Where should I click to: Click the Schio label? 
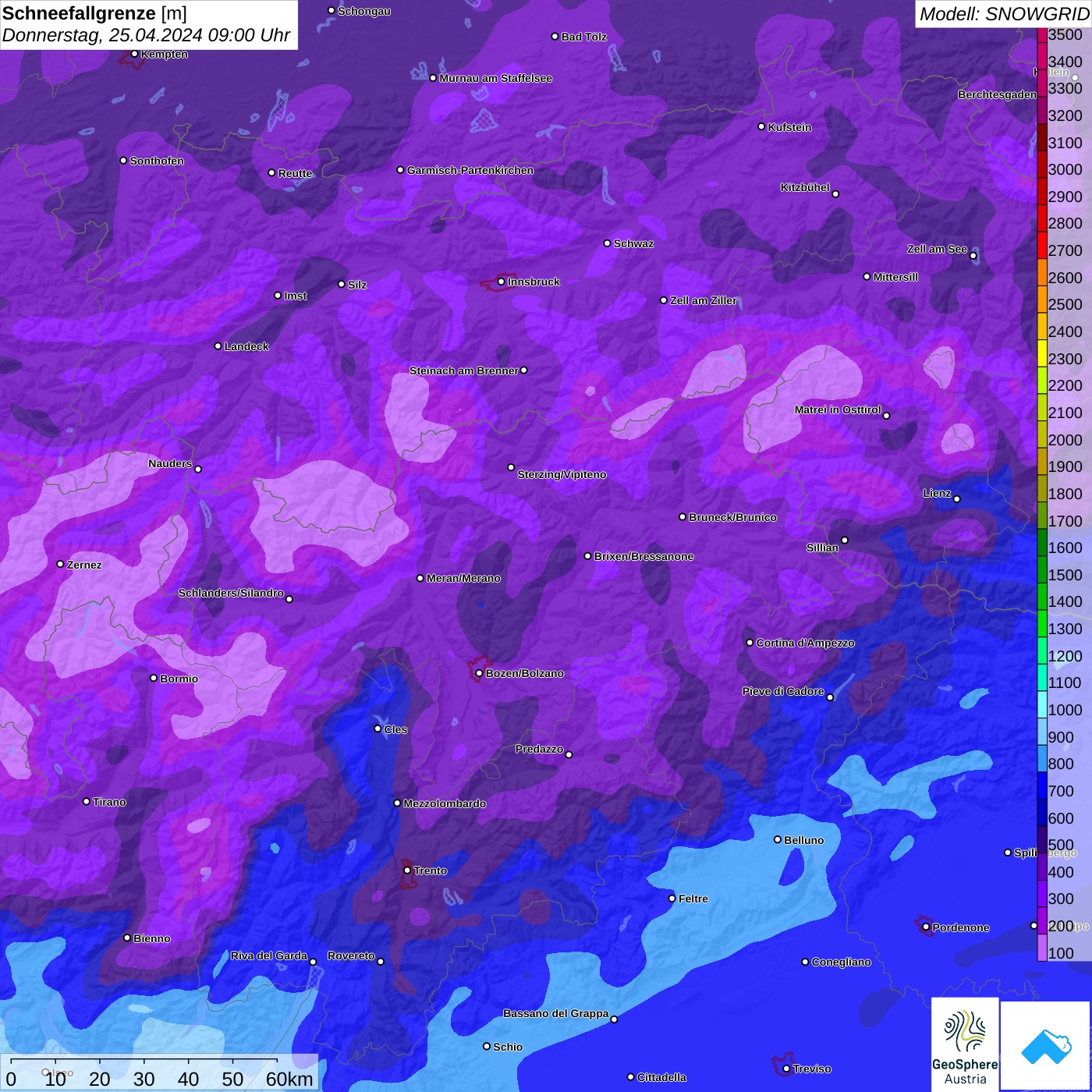coord(508,1047)
